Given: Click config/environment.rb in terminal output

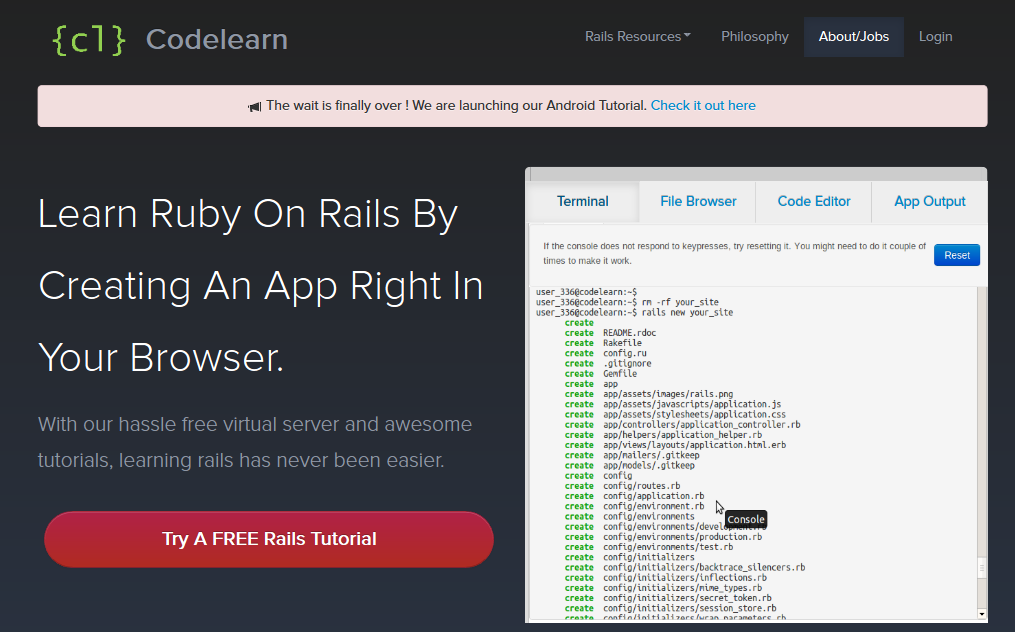Looking at the screenshot, I should [x=654, y=506].
